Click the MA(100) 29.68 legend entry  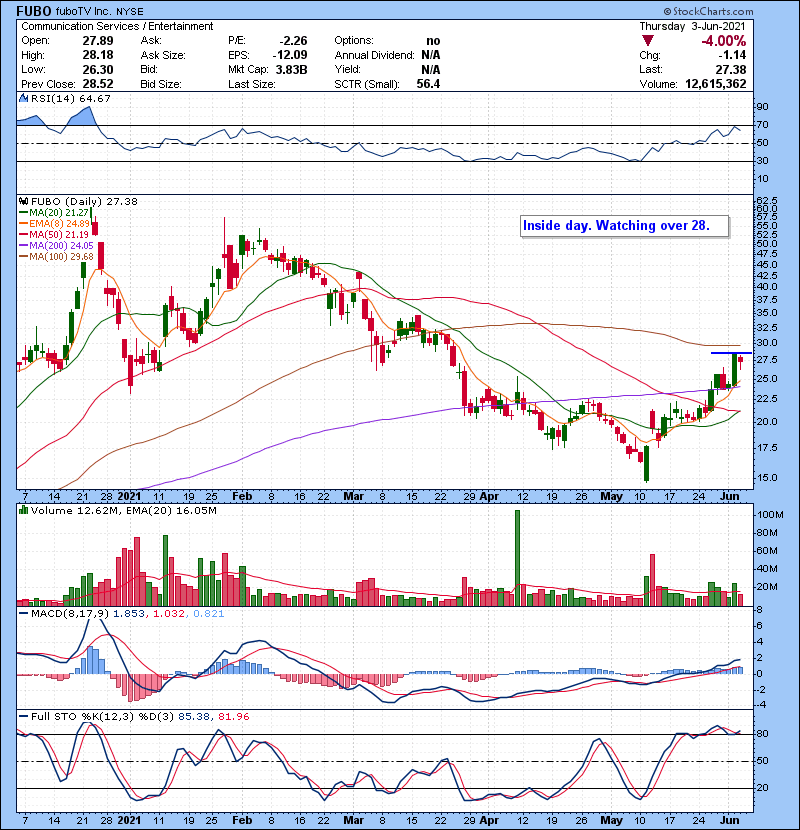coord(56,257)
